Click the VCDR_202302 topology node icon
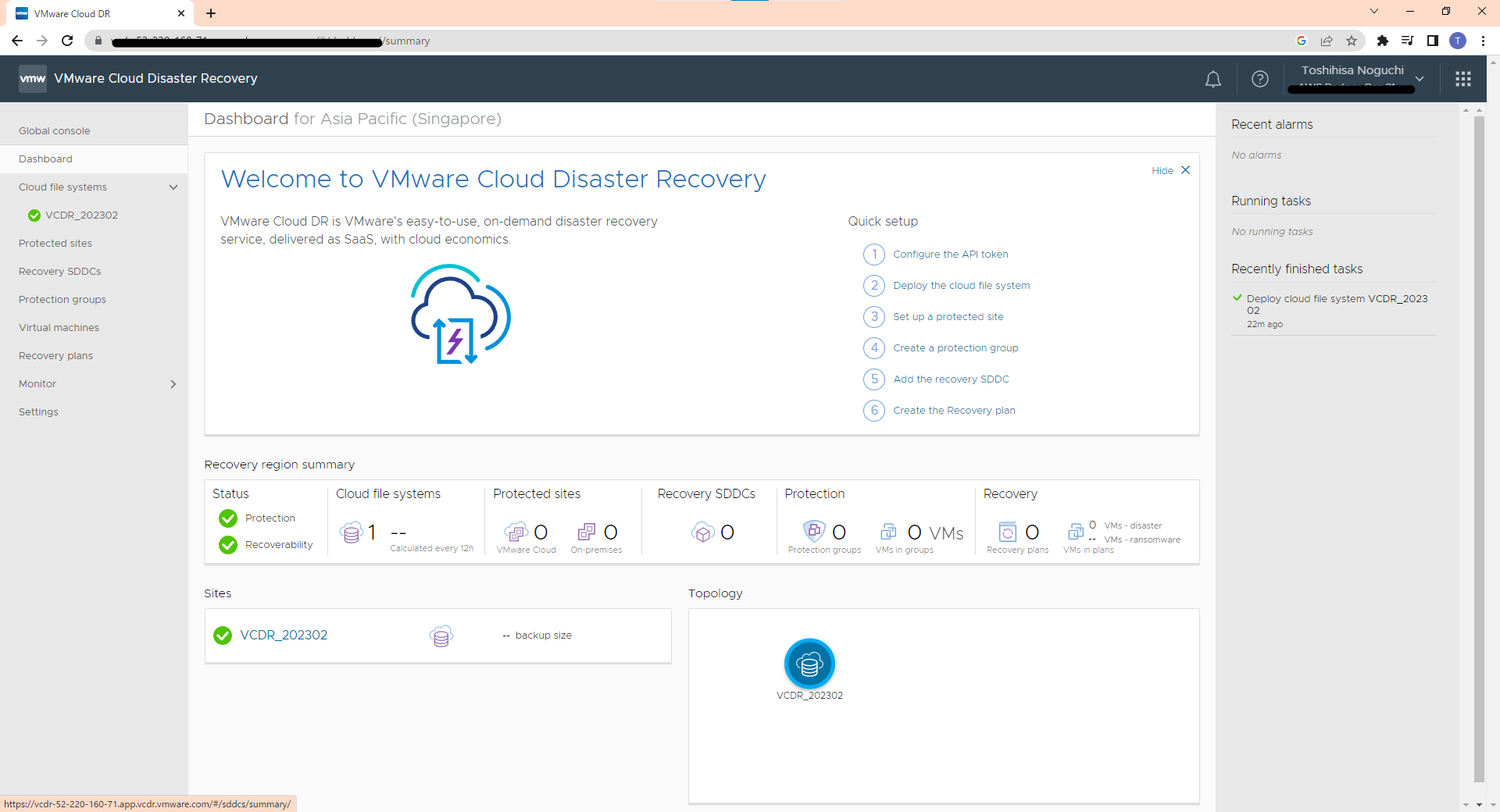Image resolution: width=1500 pixels, height=812 pixels. [x=809, y=664]
